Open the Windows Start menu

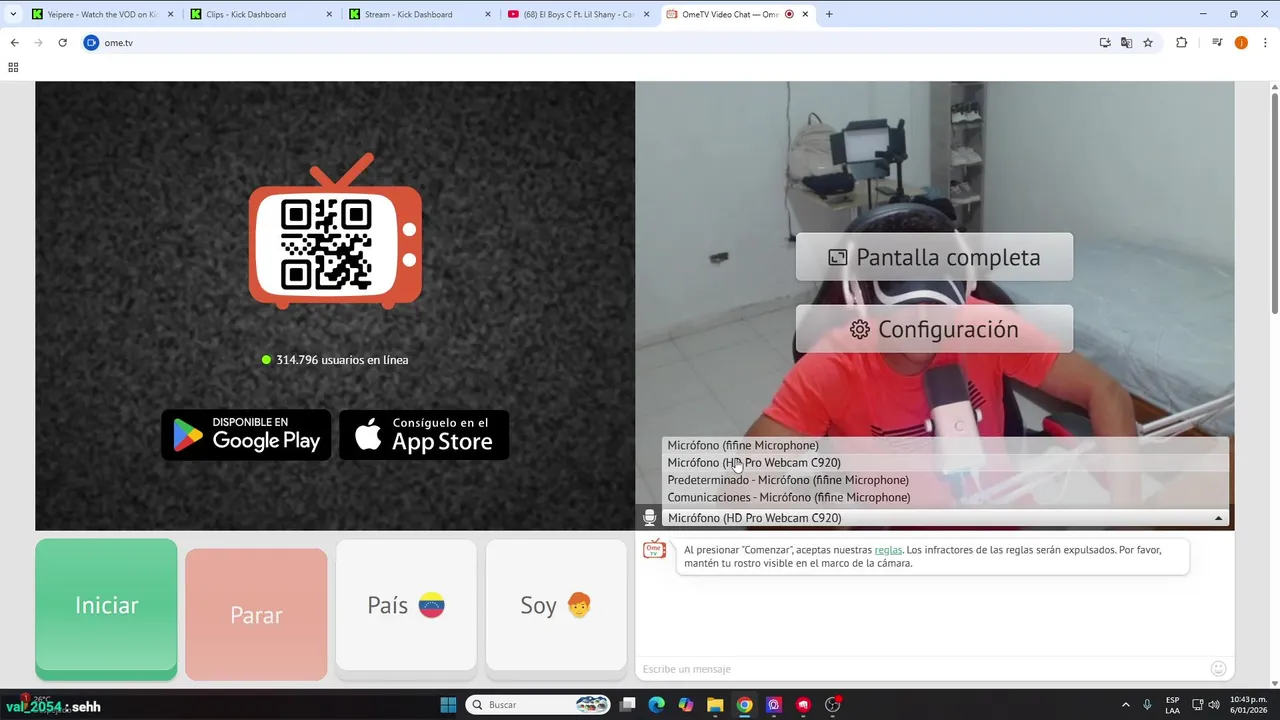(448, 705)
